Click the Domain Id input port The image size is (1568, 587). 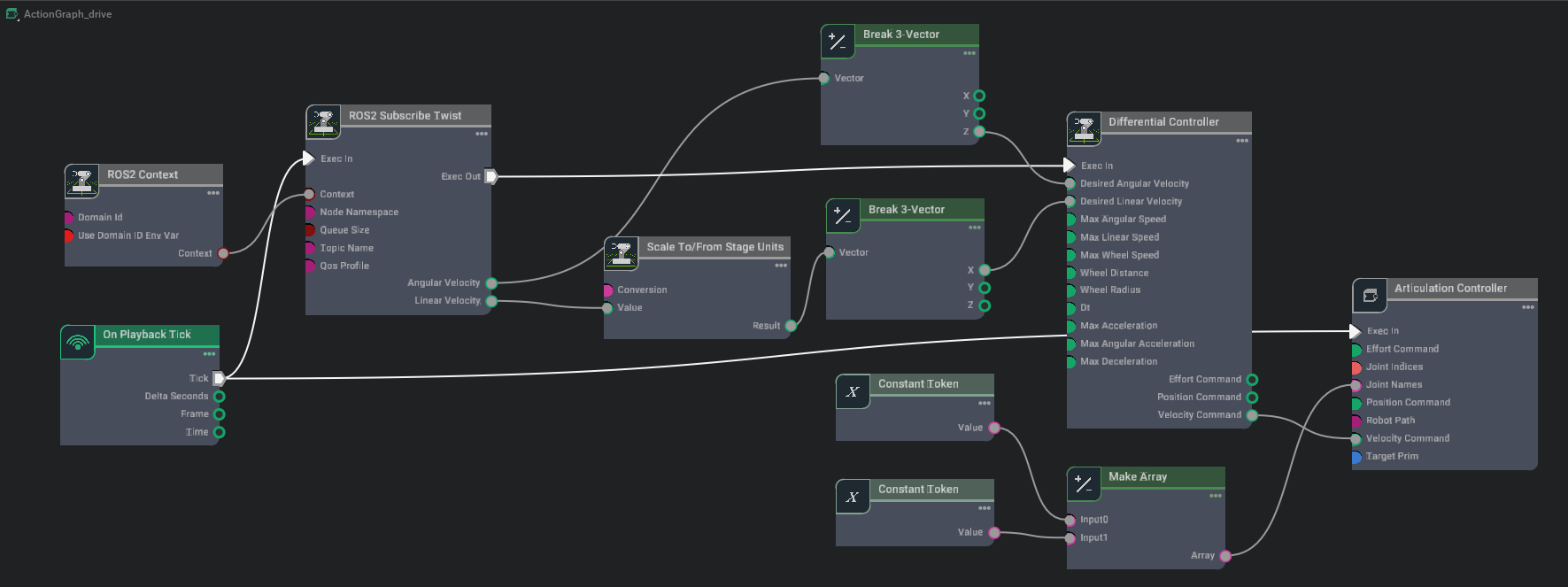69,218
